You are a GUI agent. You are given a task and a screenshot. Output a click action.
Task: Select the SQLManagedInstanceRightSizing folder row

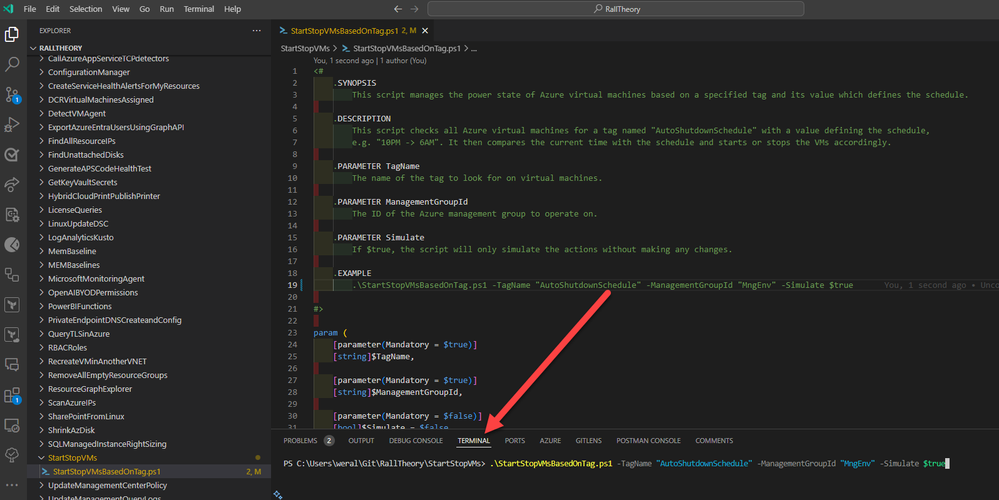150,444
